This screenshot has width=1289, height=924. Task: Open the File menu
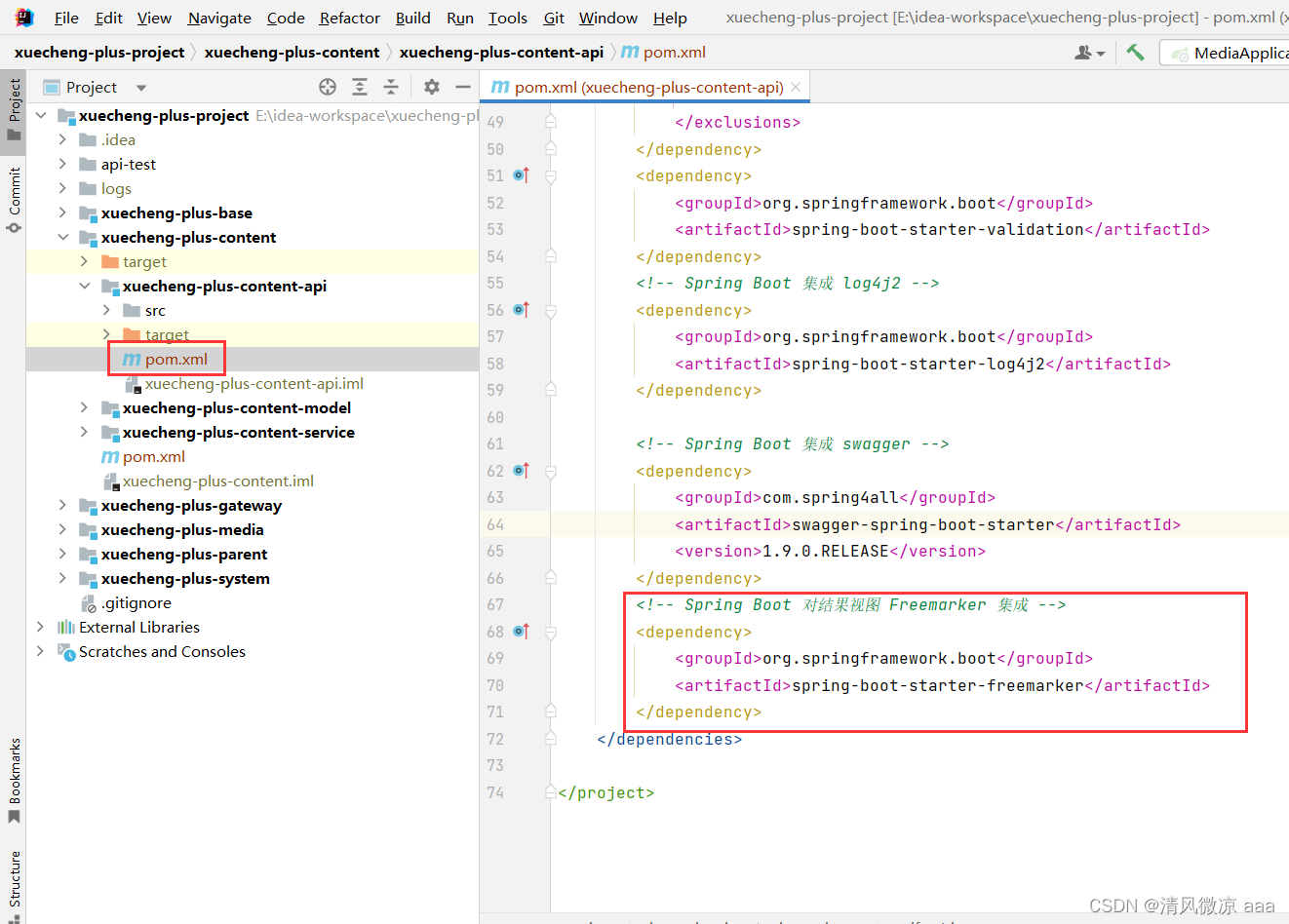66,18
